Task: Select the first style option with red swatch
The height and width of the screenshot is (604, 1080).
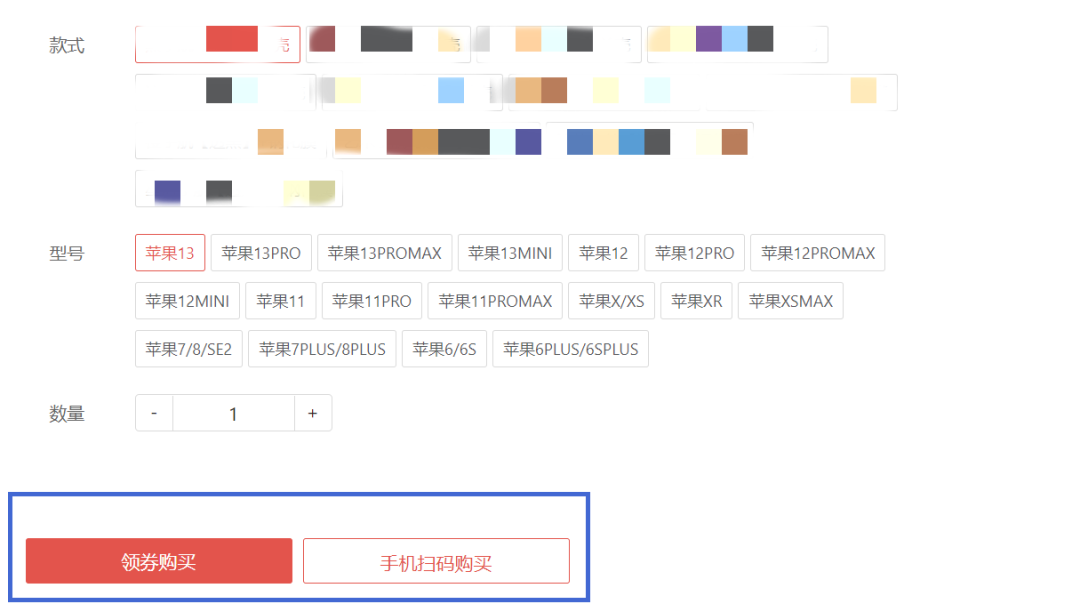Action: click(x=218, y=44)
